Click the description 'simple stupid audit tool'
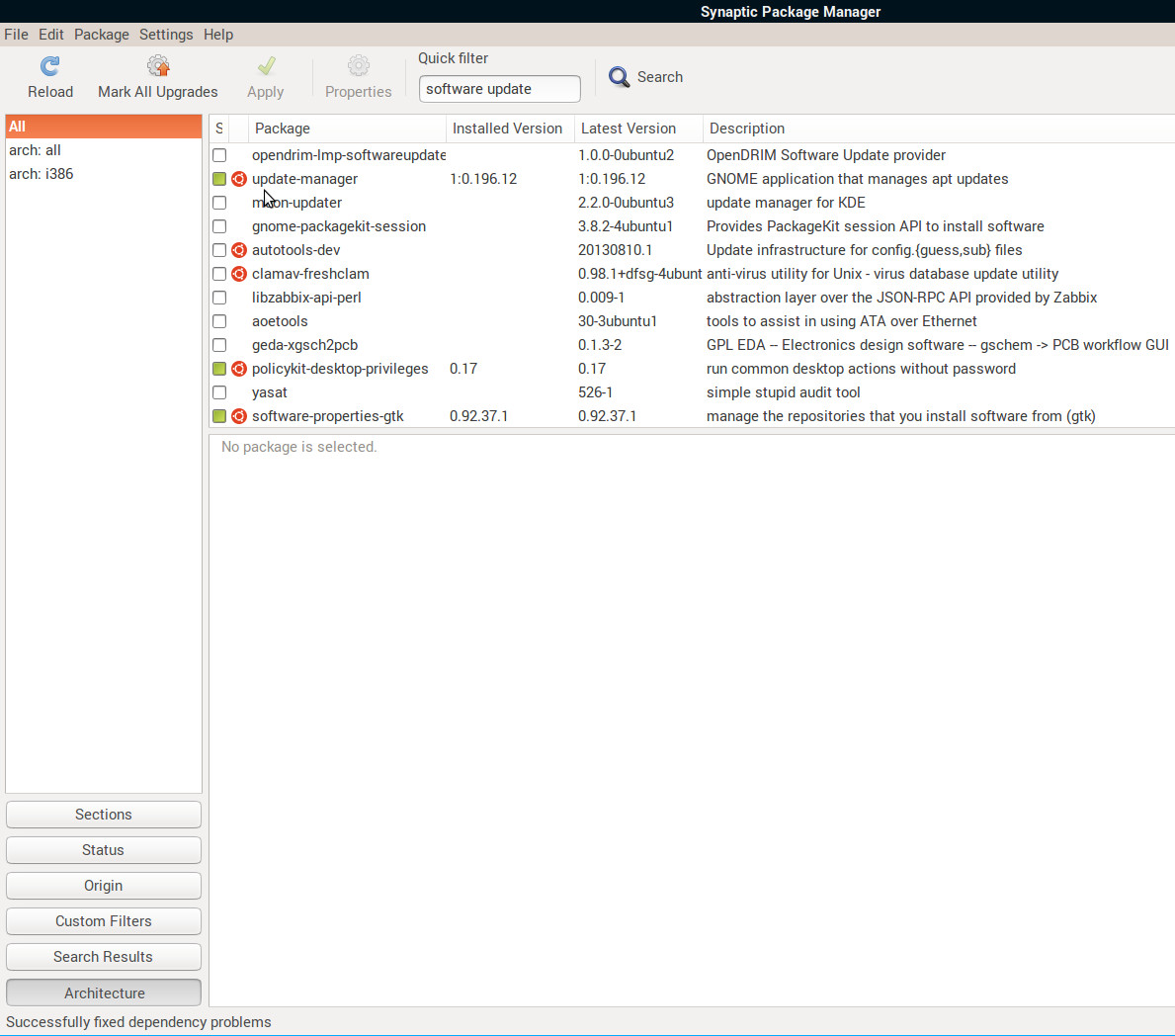The width and height of the screenshot is (1175, 1036). (783, 392)
